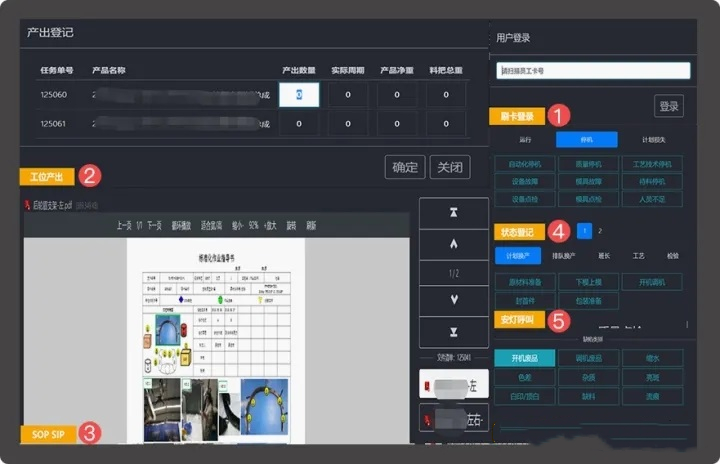This screenshot has height=464, width=720.
Task: Go to previous page using up arrow
Action: pyautogui.click(x=454, y=242)
